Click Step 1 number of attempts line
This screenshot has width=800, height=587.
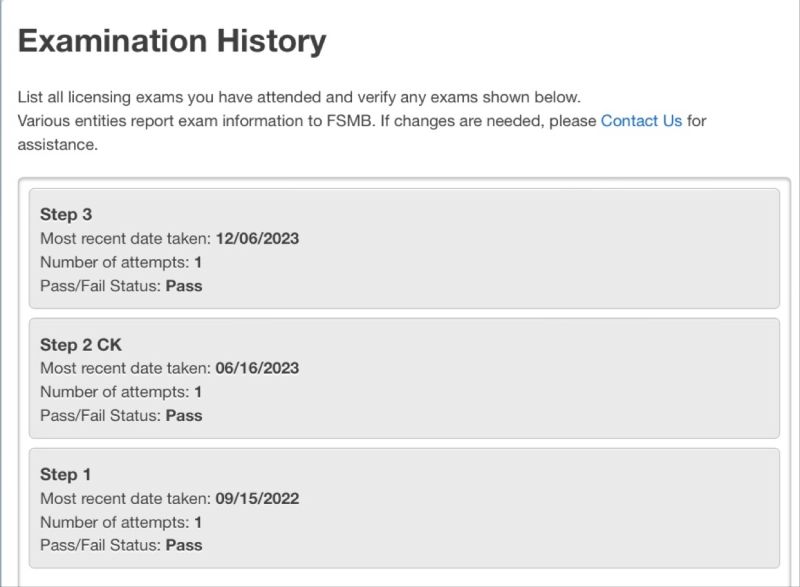pos(121,522)
